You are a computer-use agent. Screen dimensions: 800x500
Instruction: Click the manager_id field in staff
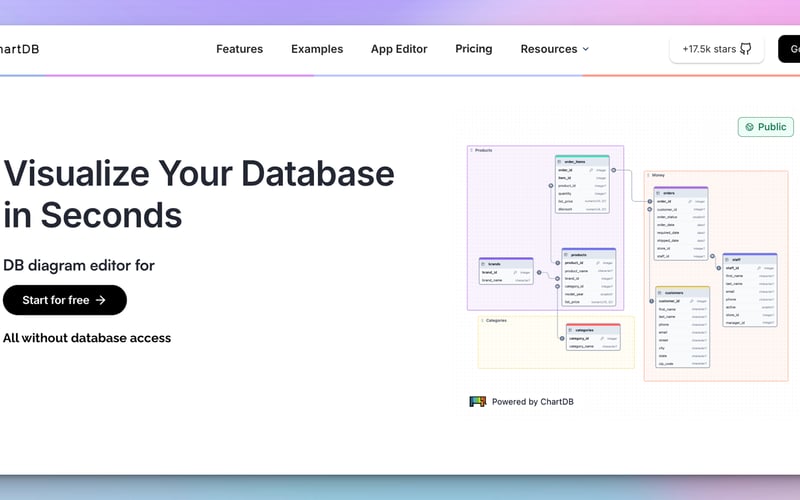(x=749, y=322)
